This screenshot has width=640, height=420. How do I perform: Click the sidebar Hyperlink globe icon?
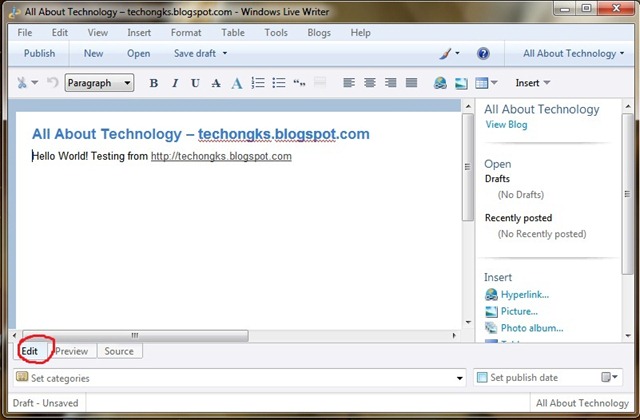491,294
